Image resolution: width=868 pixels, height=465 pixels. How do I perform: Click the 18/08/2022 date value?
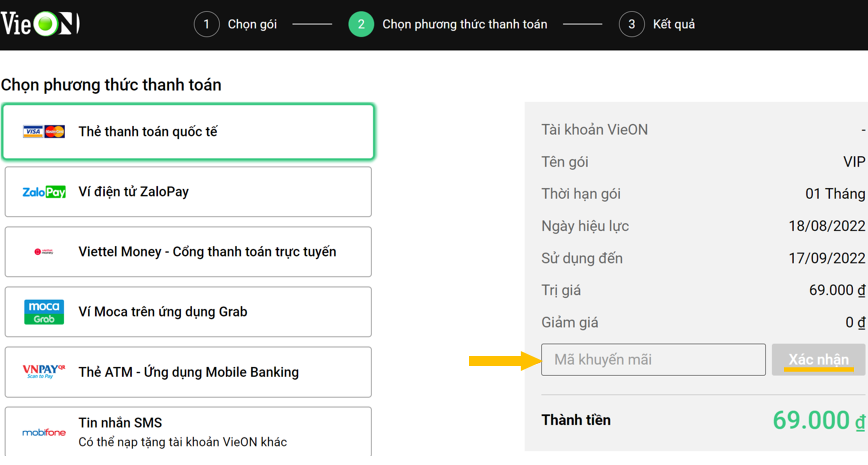pos(827,226)
